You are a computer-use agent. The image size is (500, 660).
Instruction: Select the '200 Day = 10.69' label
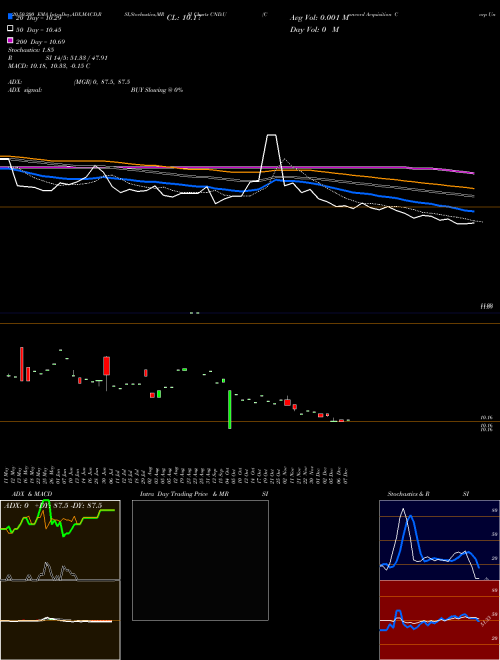point(40,42)
